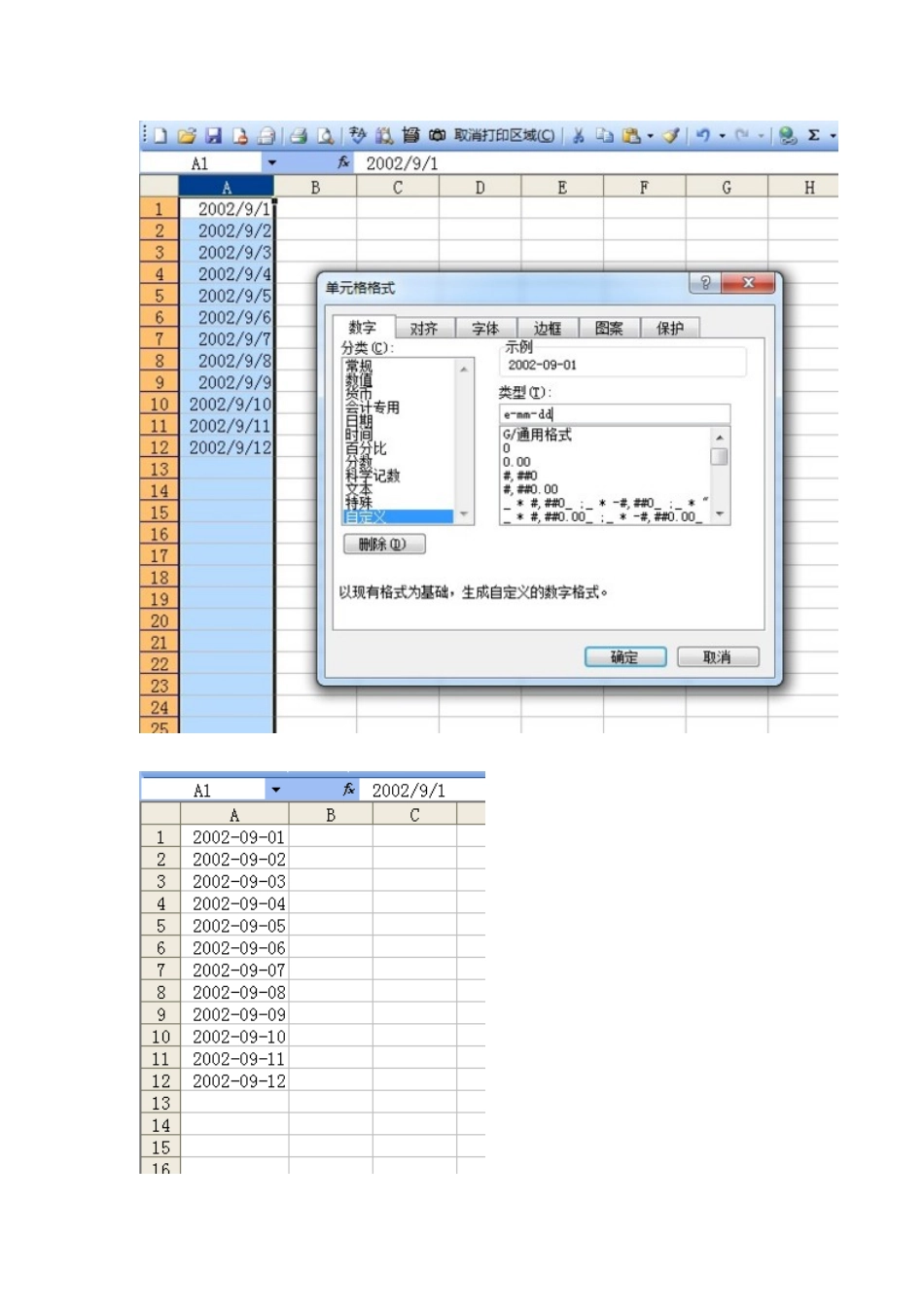Click the Copy icon in the toolbar

click(x=604, y=136)
